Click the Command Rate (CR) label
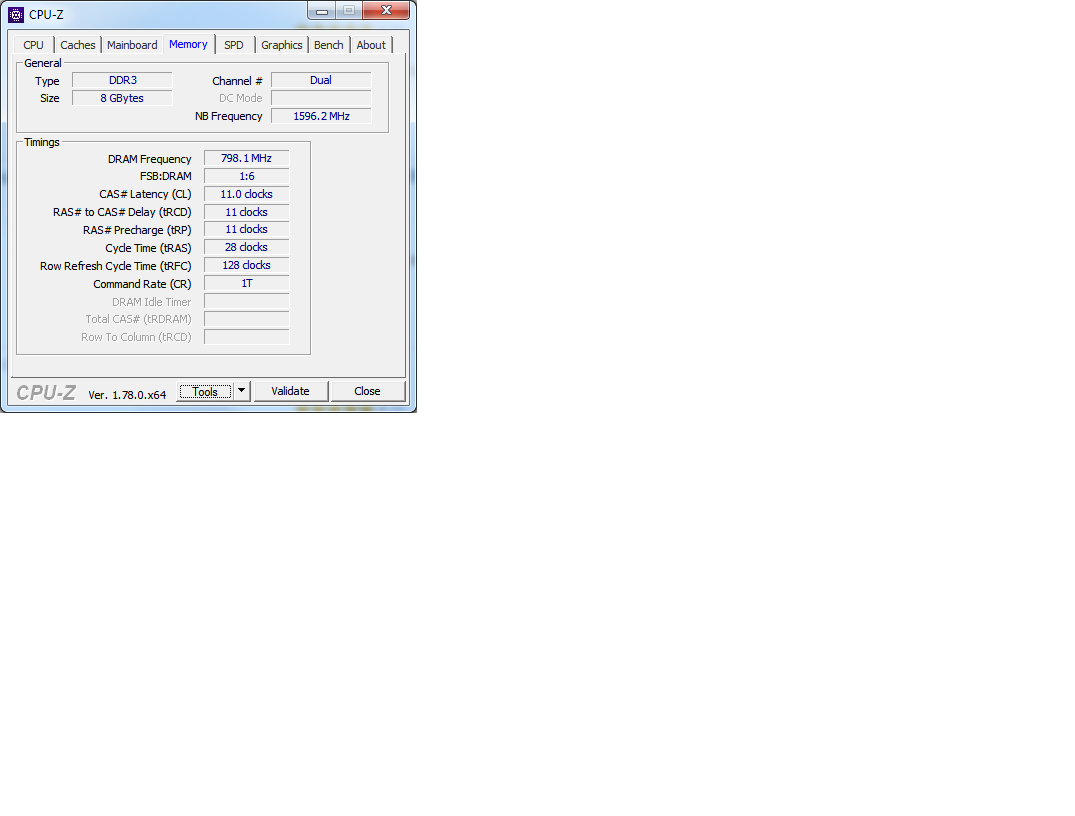The height and width of the screenshot is (816, 1075). click(143, 284)
